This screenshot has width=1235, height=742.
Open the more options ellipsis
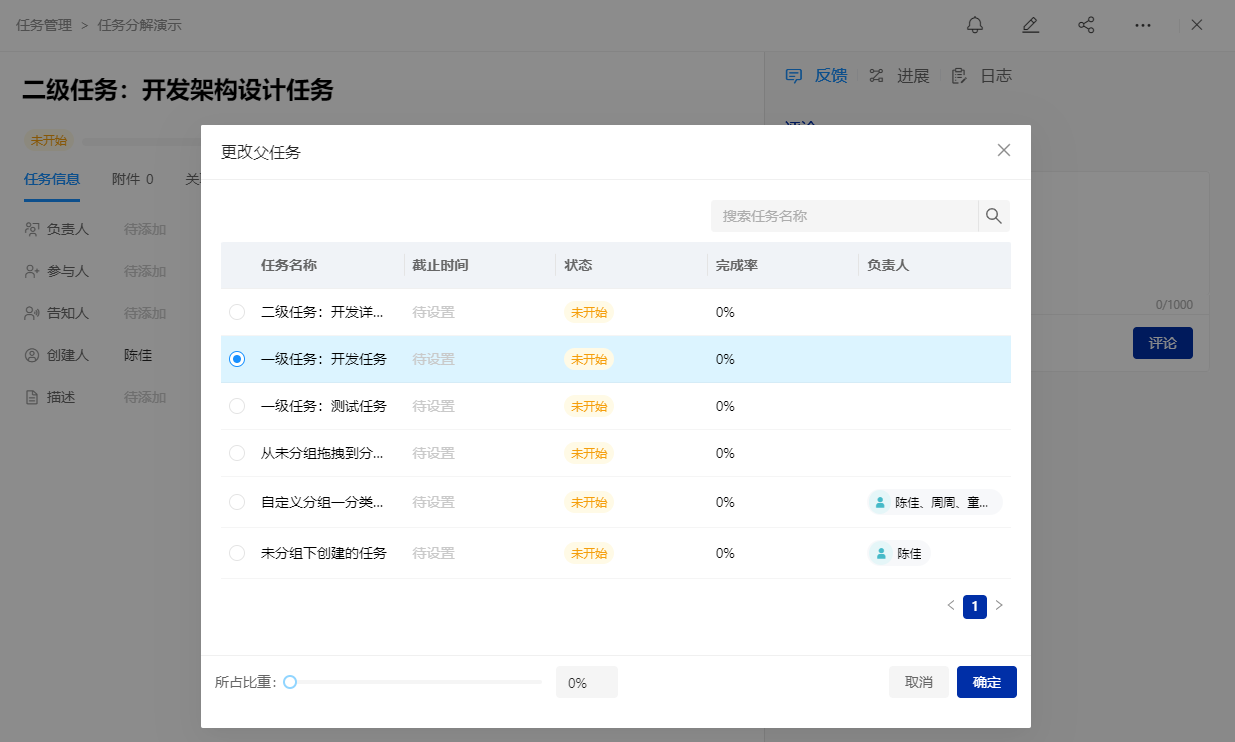[x=1143, y=25]
